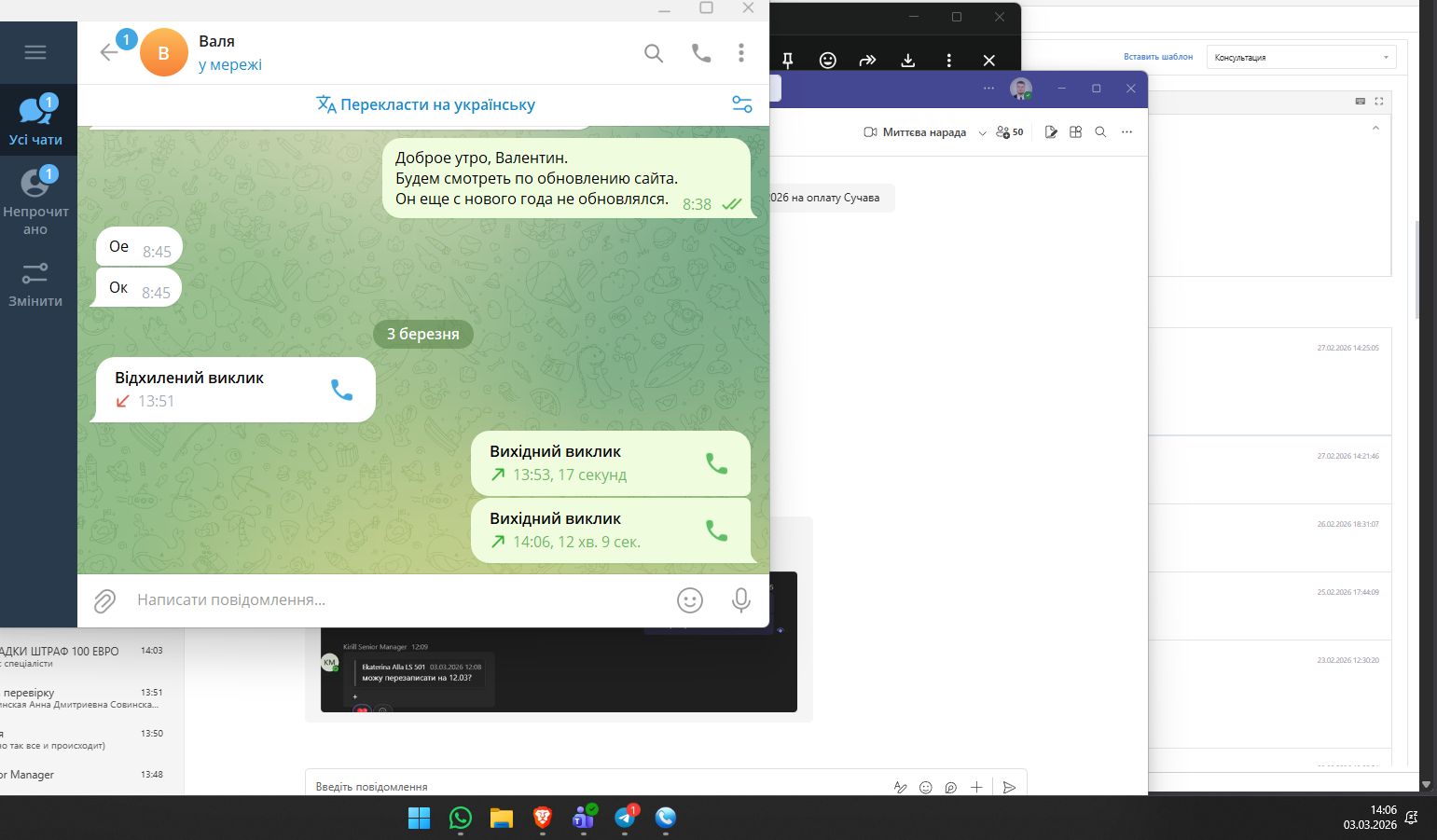Open the Telegram emoji picker
Viewport: 1437px width, 840px height.
click(690, 600)
